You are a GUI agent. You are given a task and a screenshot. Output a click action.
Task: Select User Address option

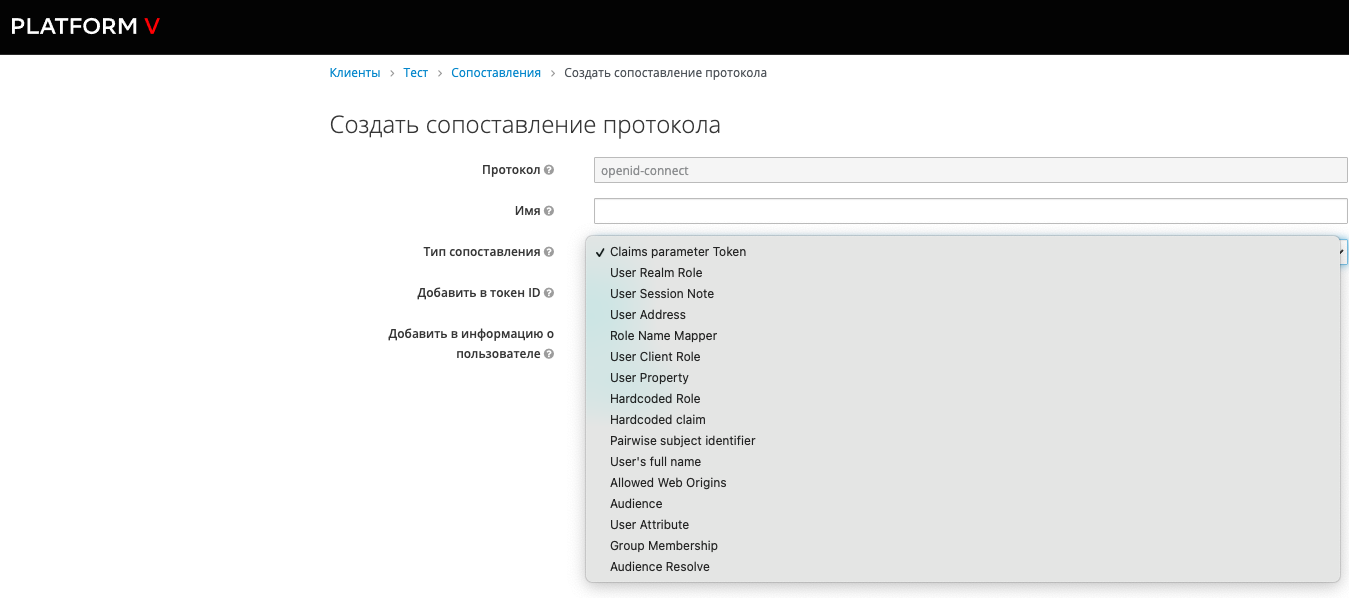647,315
